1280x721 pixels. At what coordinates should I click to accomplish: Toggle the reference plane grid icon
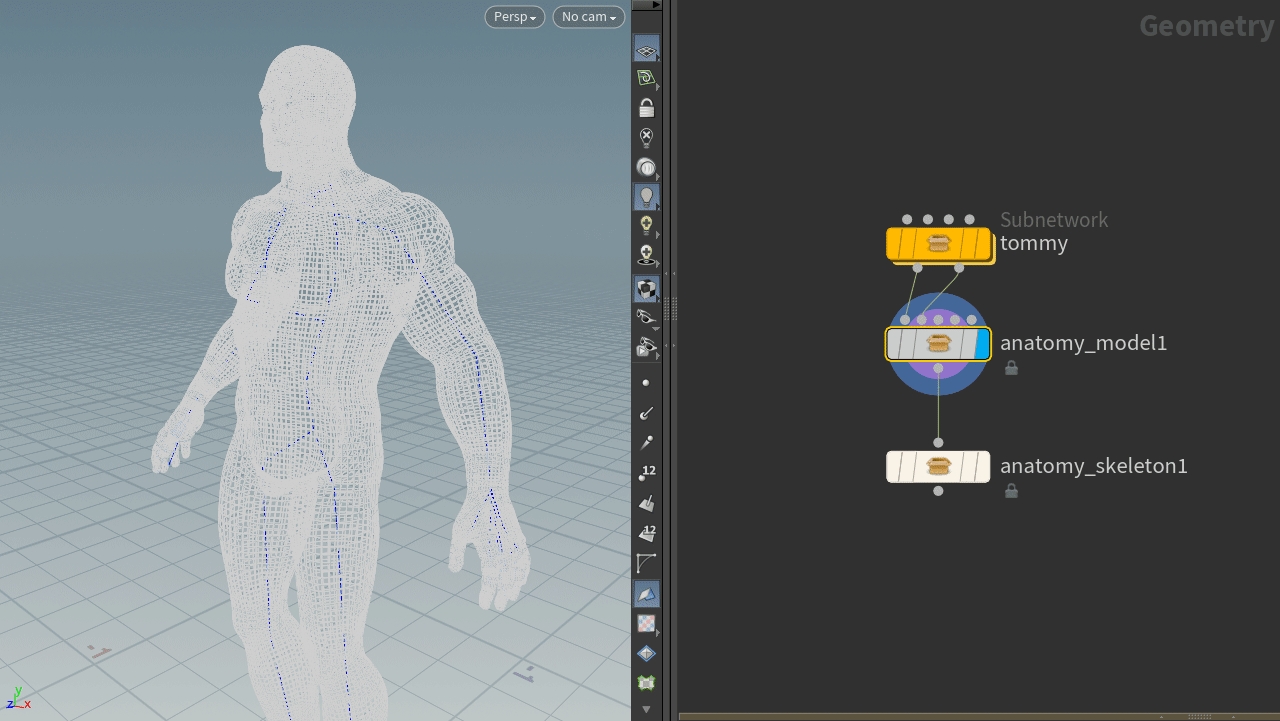646,50
